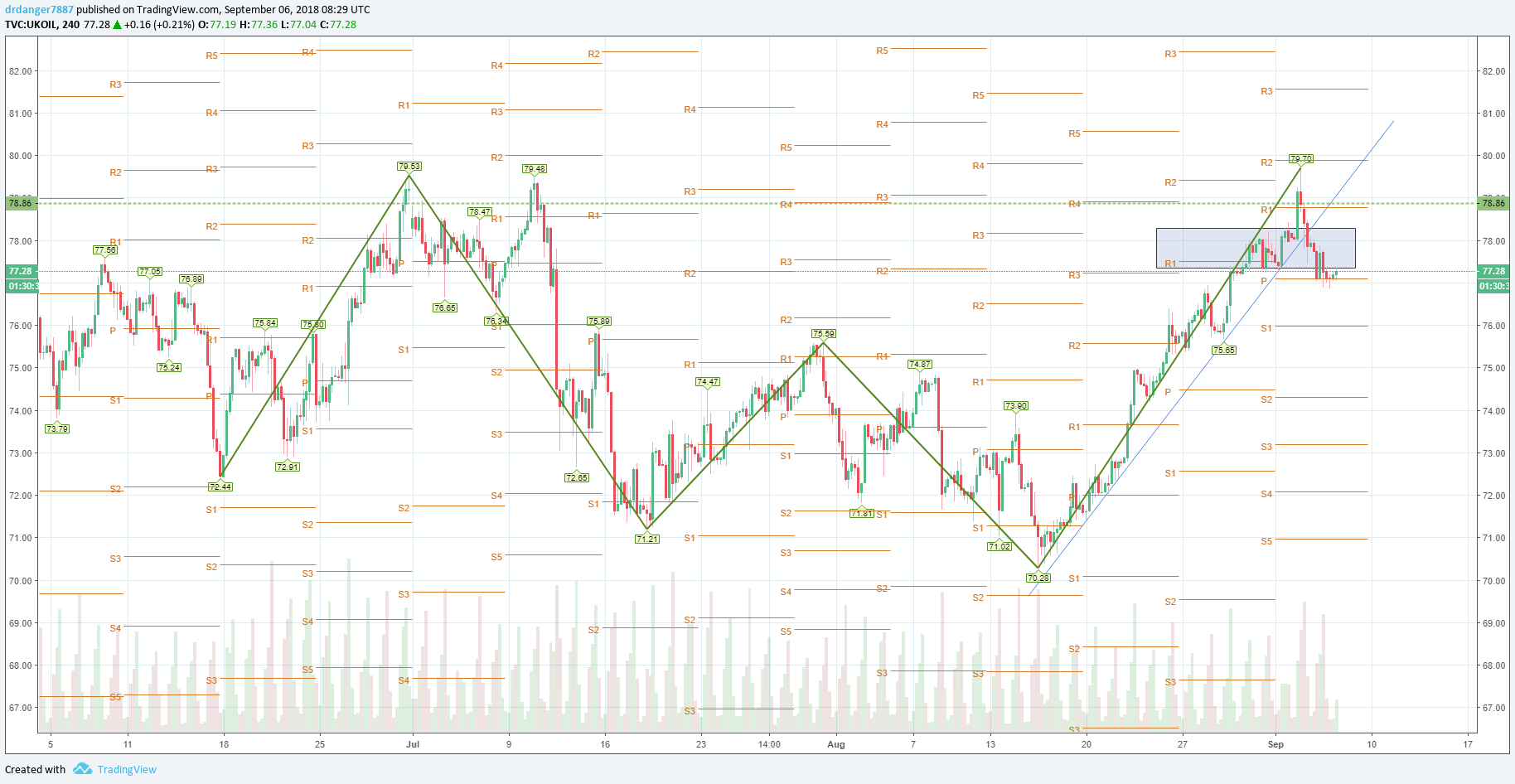1515x784 pixels.
Task: Select the close value C:77.28
Action: click(338, 25)
